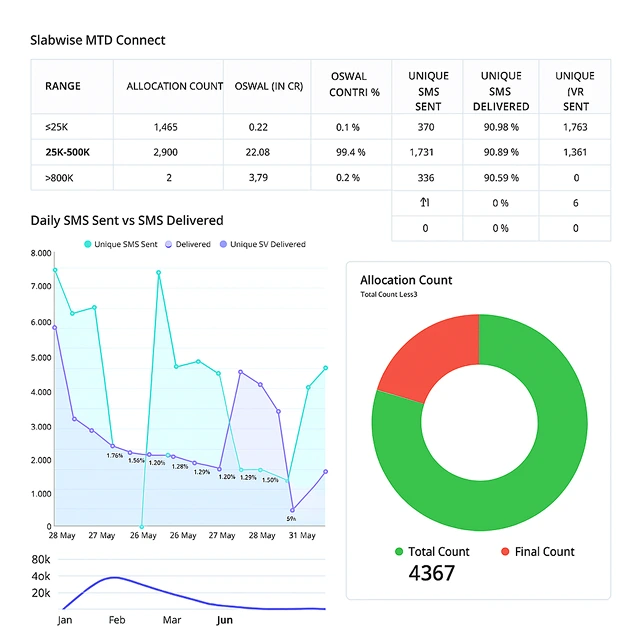
Task: Click the purple Unique SV Delivered legend dot
Action: tap(222, 244)
